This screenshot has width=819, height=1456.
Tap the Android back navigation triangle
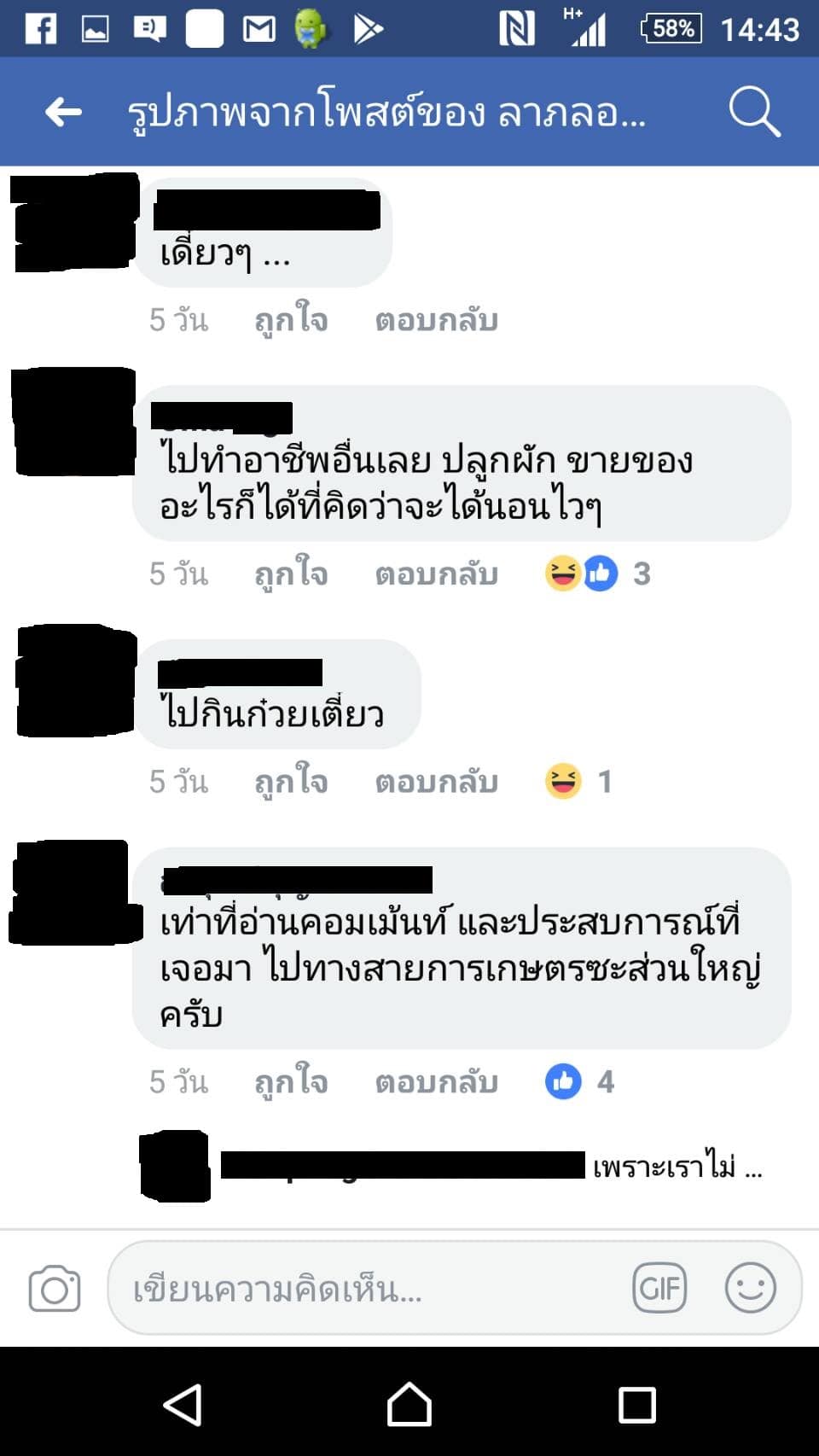183,1404
